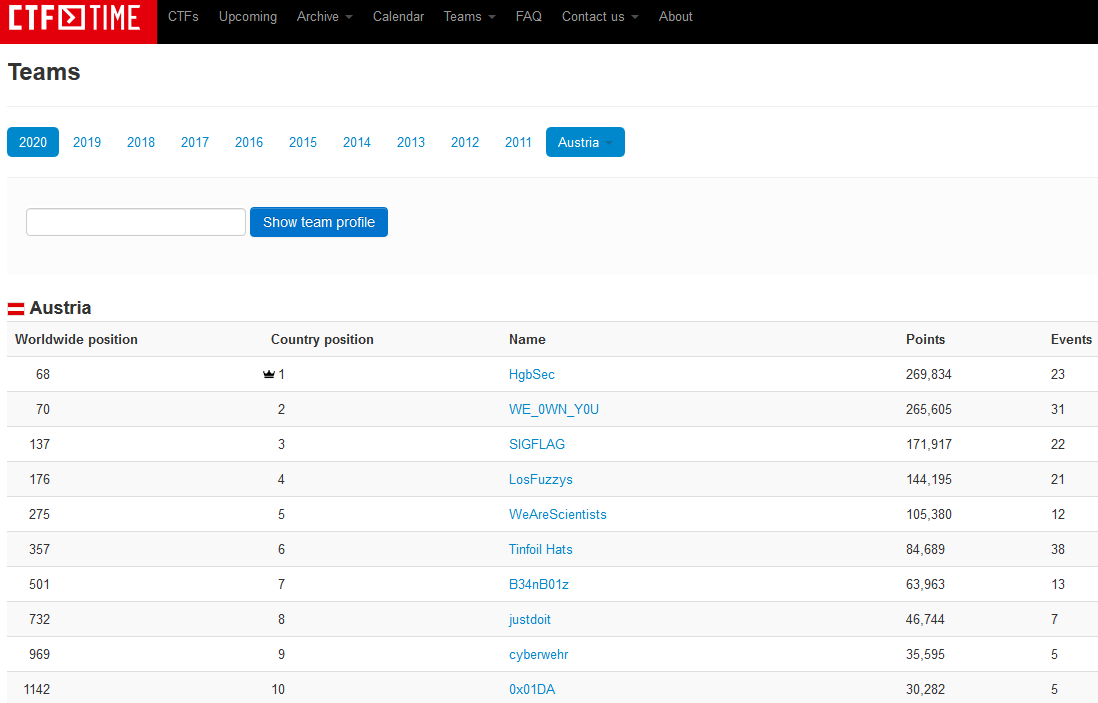Open the Calendar page
The height and width of the screenshot is (703, 1098).
click(x=398, y=16)
